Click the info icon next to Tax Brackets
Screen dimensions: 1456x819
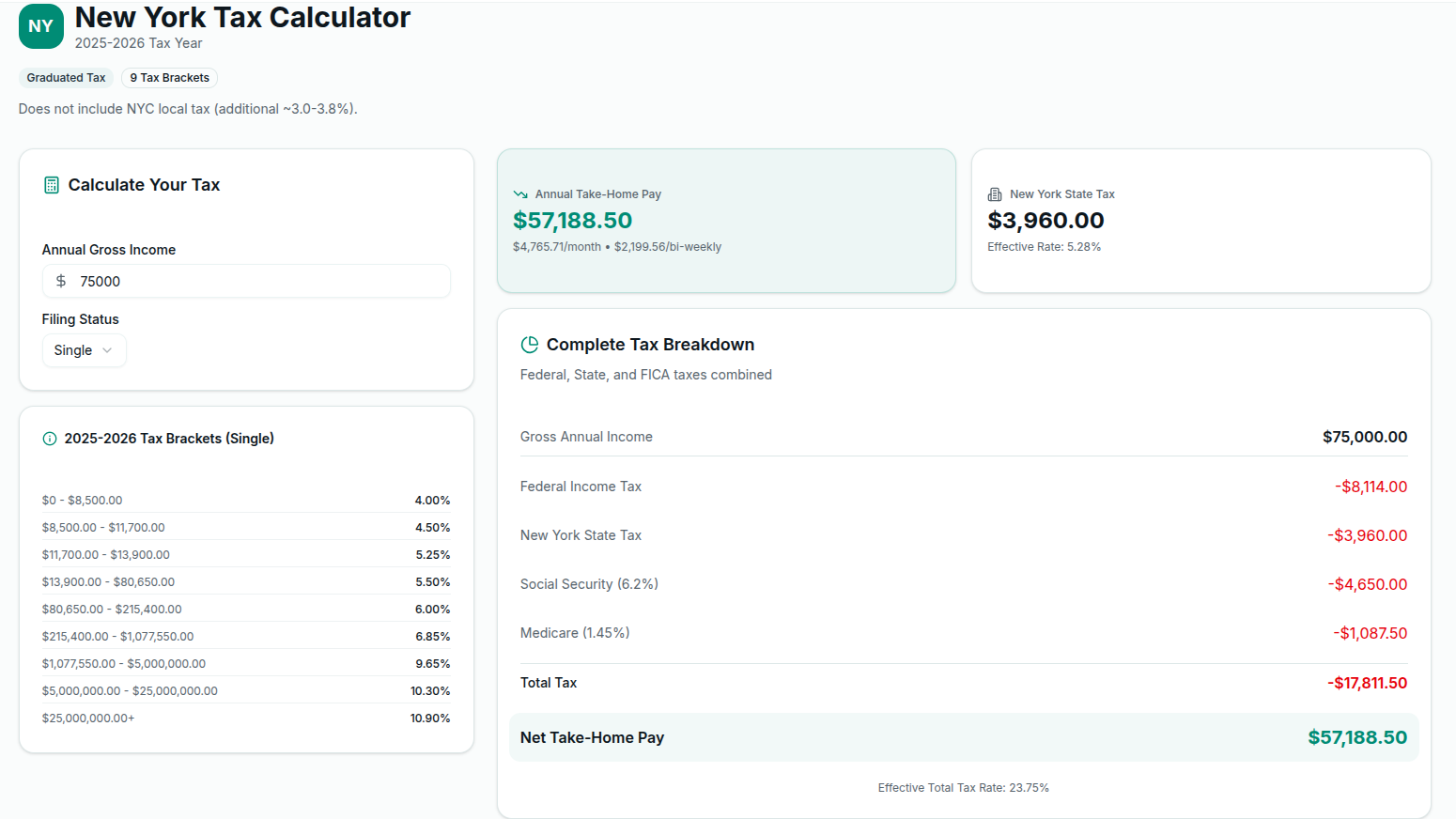pos(50,439)
